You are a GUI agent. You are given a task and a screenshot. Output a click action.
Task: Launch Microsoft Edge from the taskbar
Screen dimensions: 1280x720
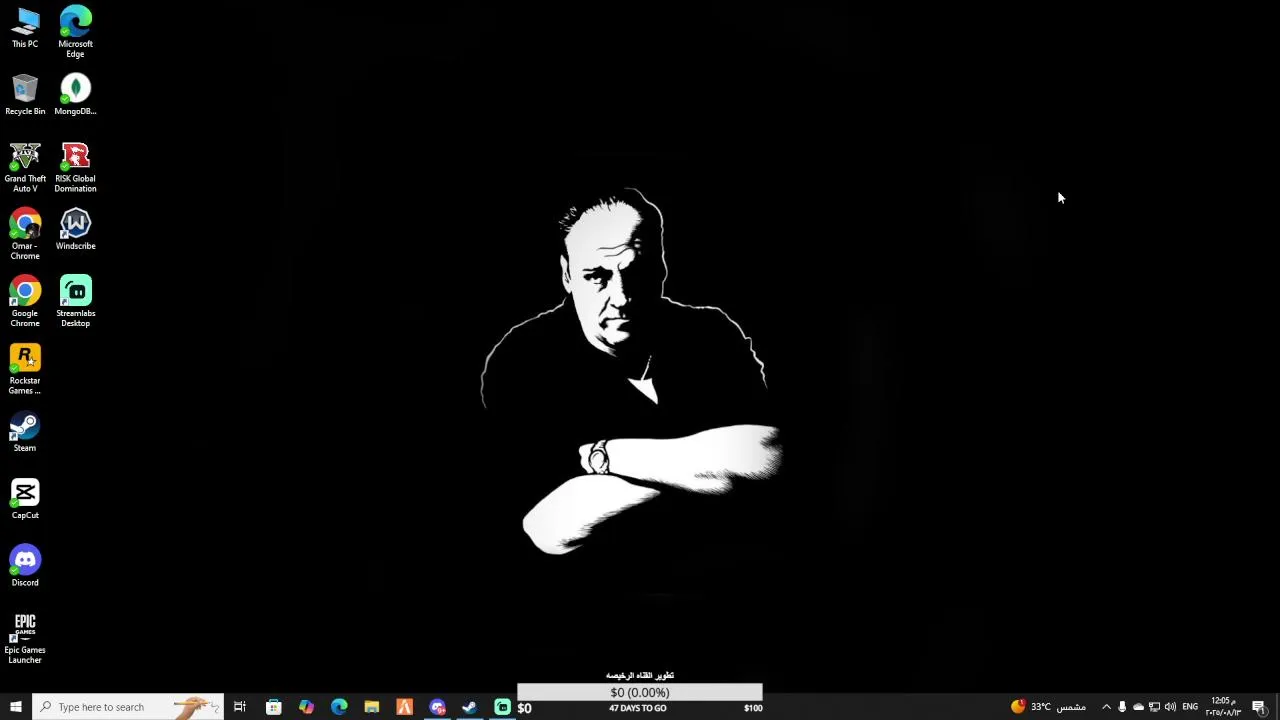coord(339,707)
